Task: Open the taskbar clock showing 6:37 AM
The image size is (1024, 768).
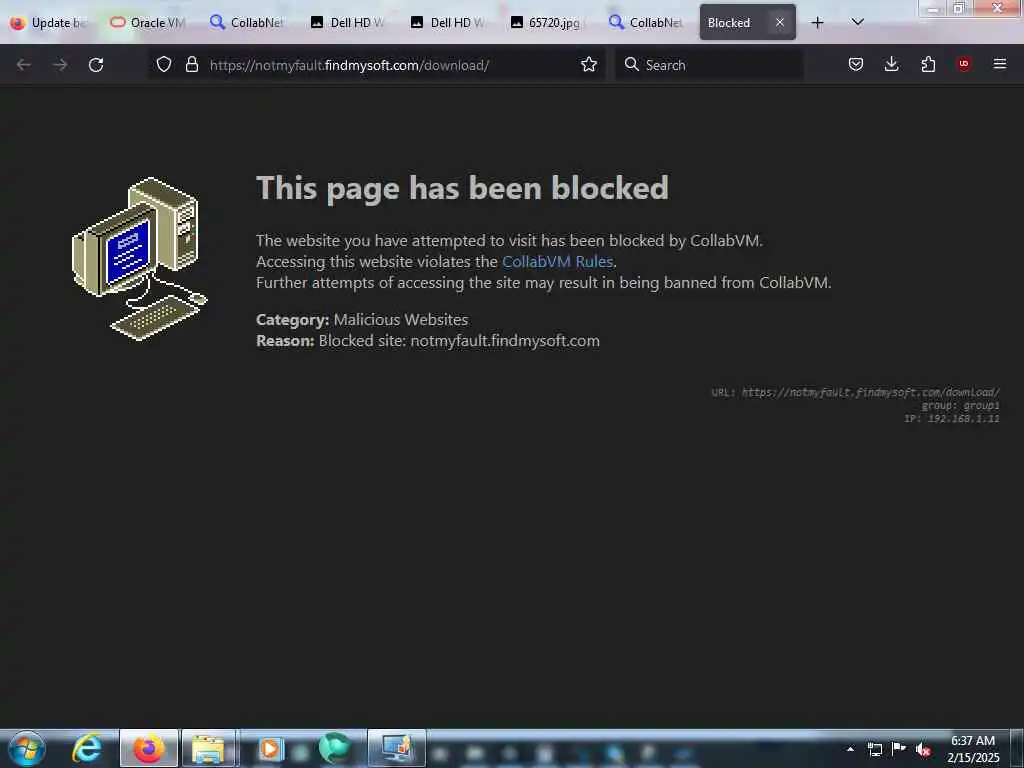Action: pos(972,749)
